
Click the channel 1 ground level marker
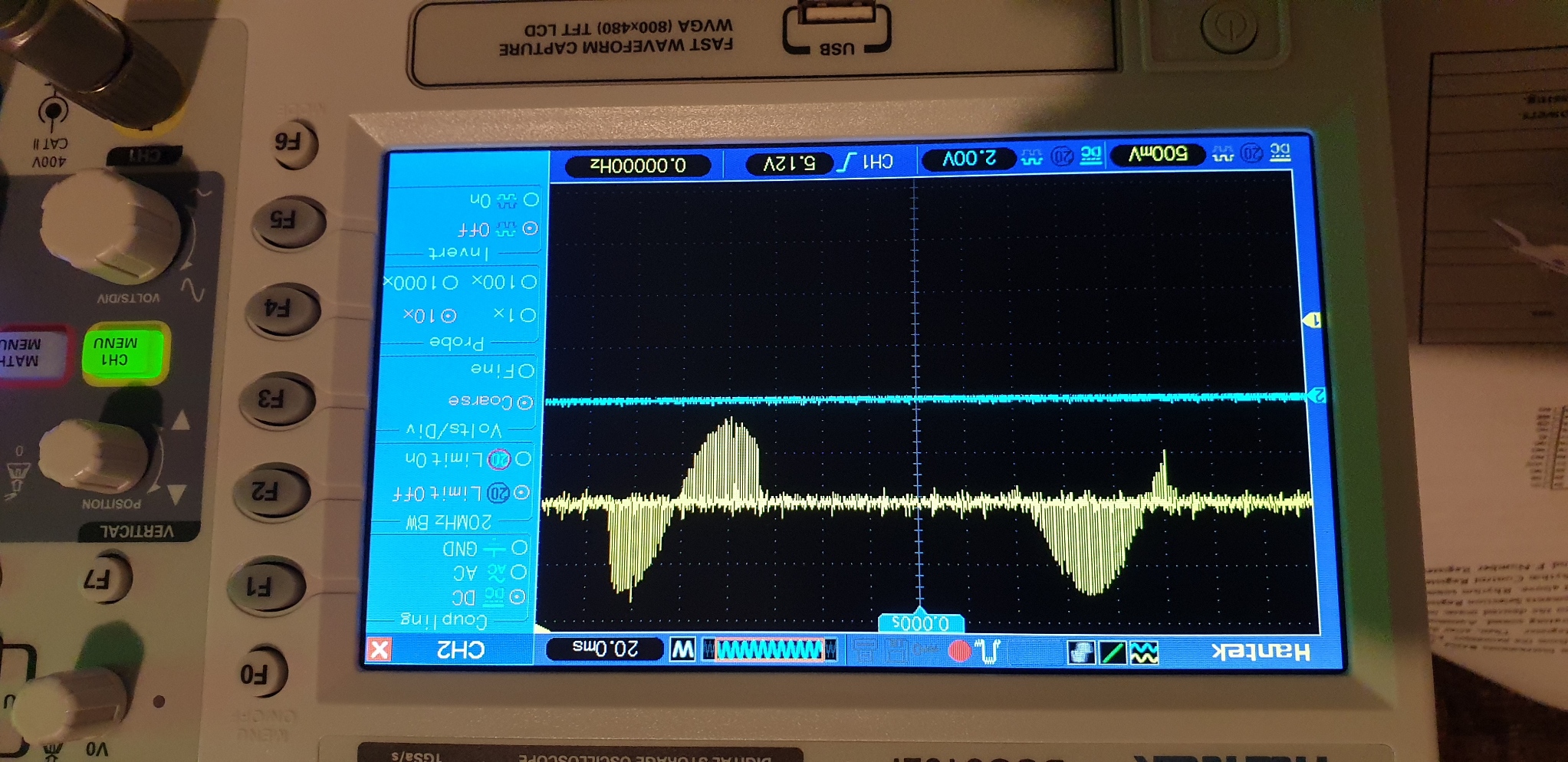(x=1312, y=320)
